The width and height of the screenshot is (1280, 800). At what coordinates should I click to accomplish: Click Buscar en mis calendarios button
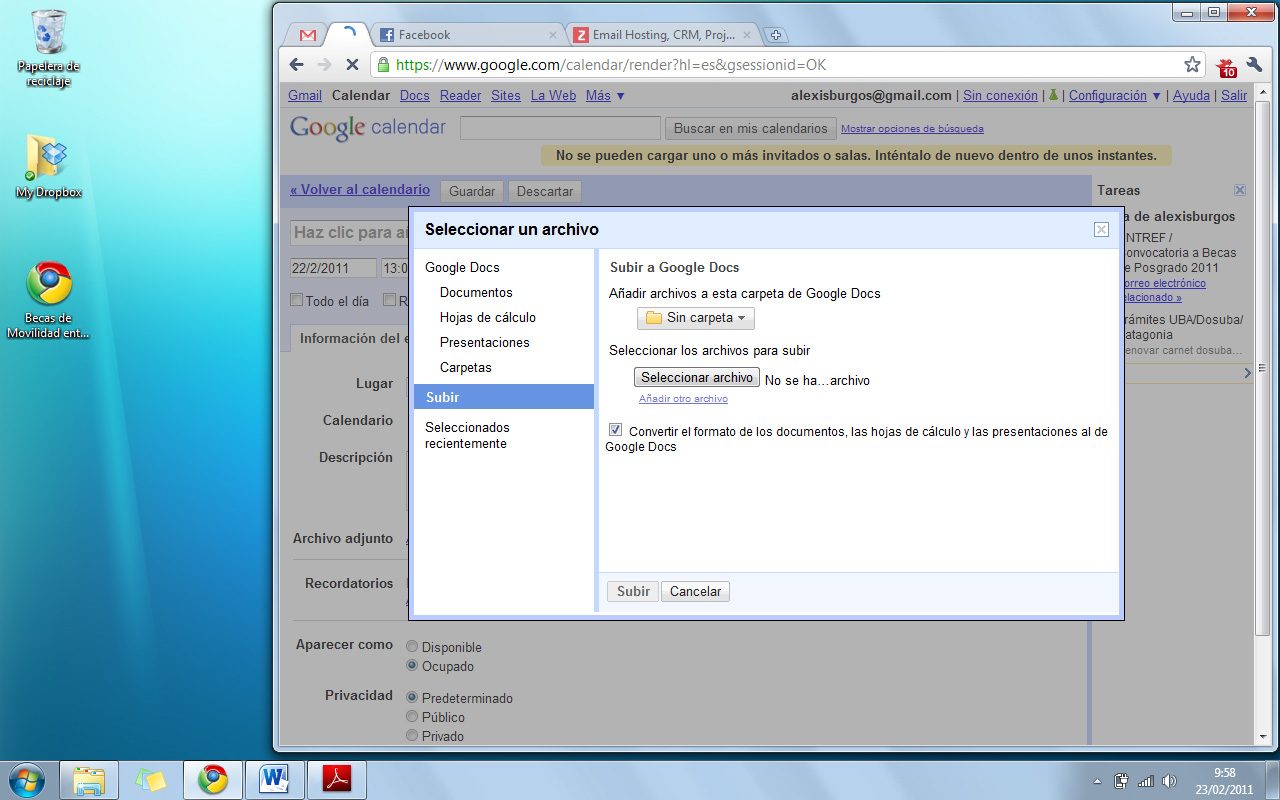pyautogui.click(x=751, y=128)
